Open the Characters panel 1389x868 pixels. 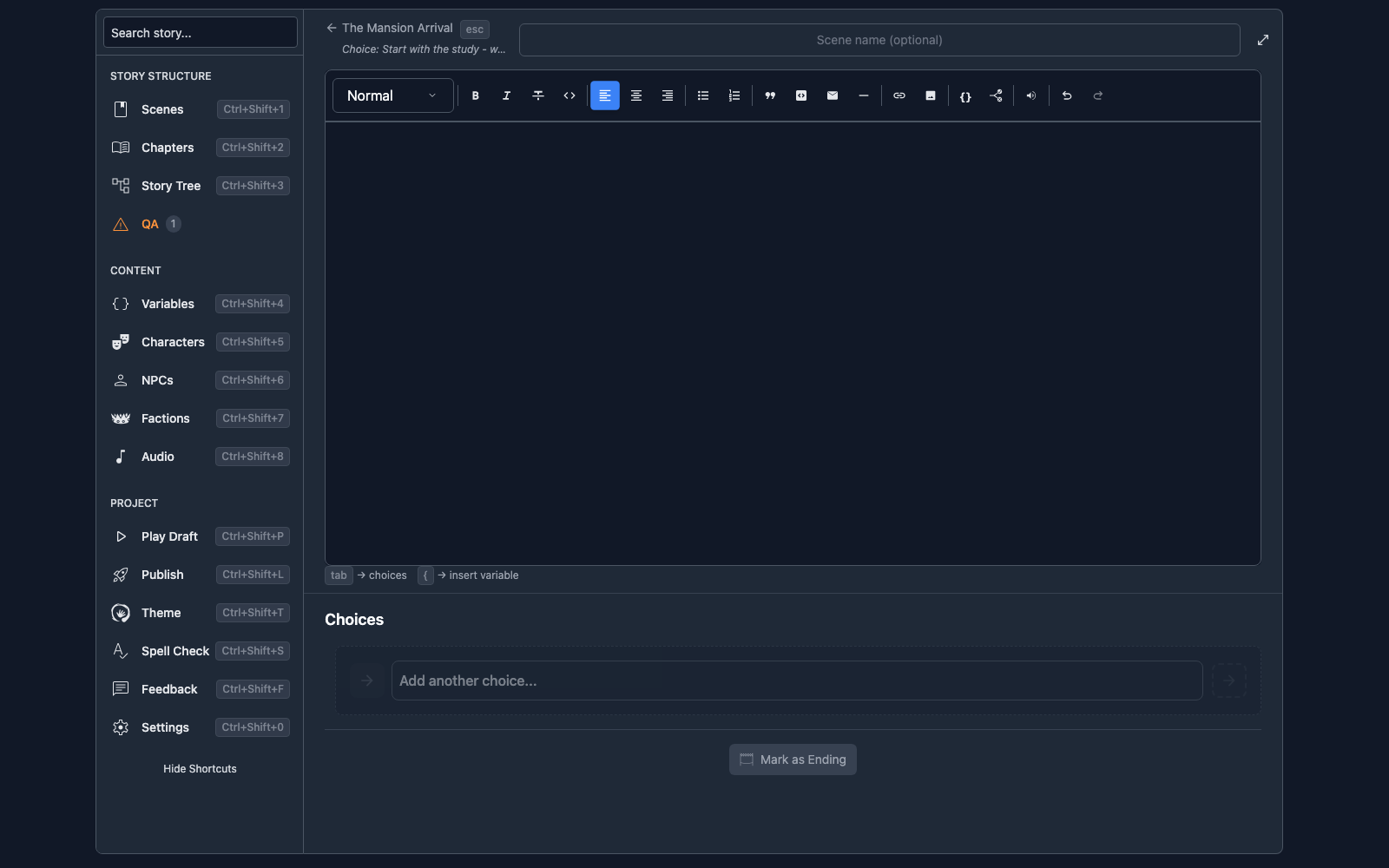(x=174, y=341)
